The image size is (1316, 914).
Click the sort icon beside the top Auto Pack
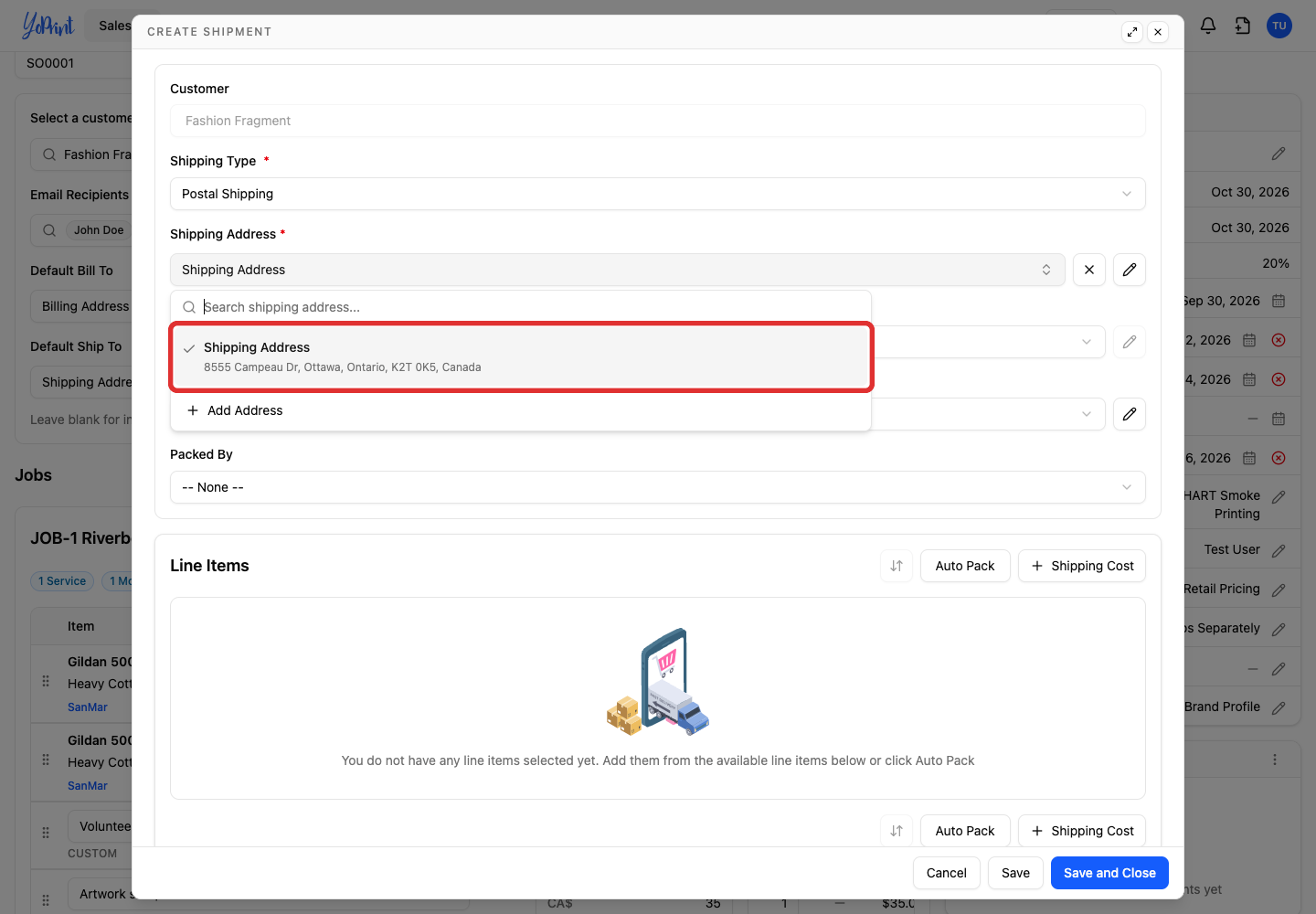(x=897, y=566)
